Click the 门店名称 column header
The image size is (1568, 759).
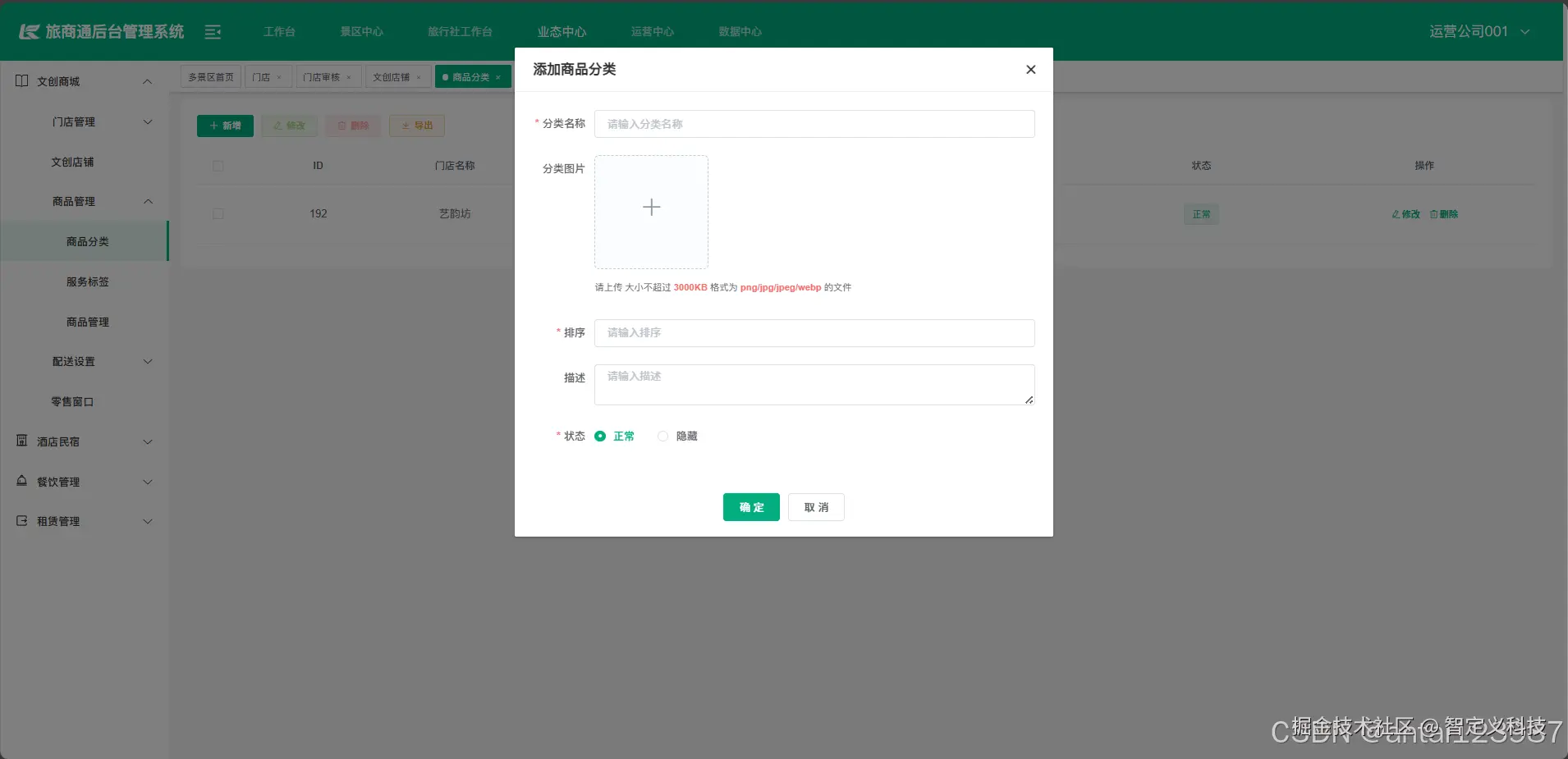click(x=455, y=166)
